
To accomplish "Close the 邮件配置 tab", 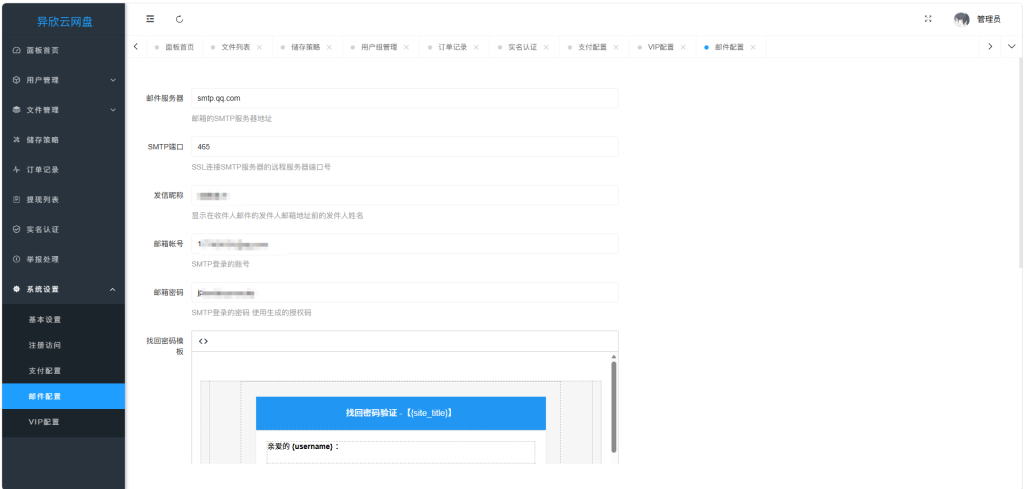I will (753, 47).
